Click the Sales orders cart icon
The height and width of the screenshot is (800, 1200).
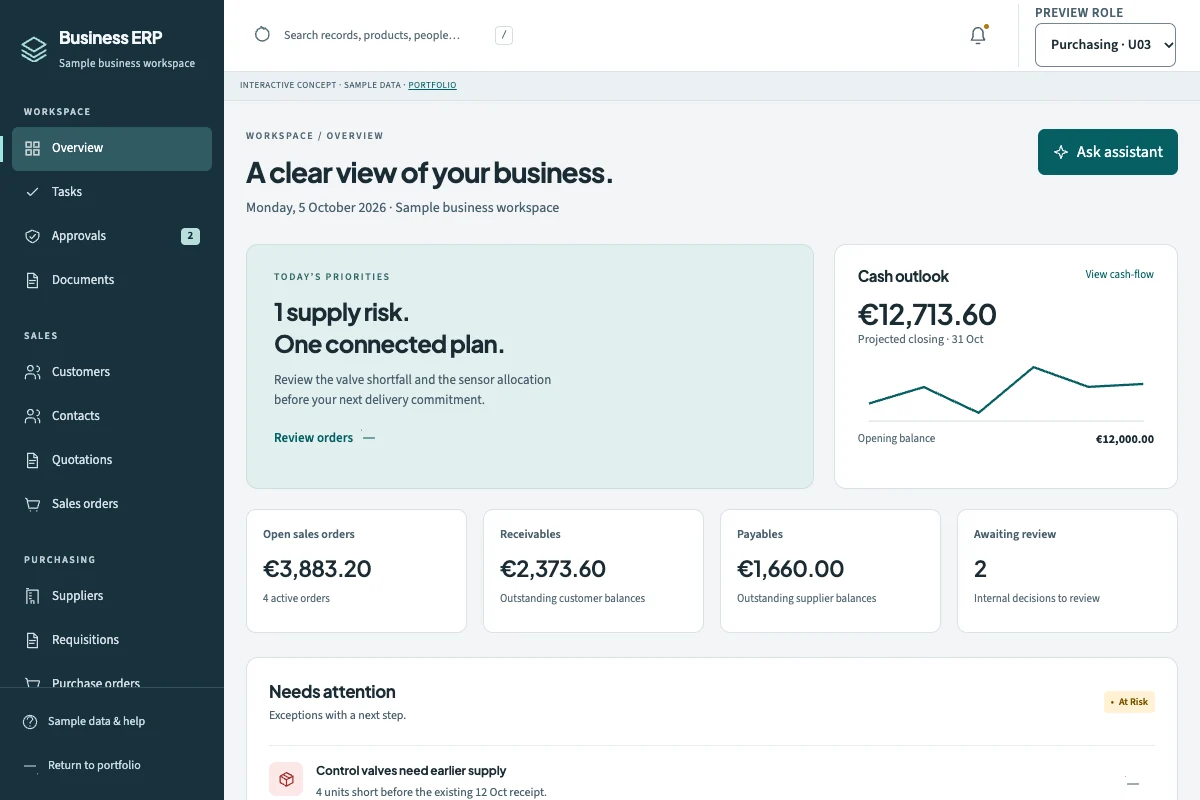(33, 504)
